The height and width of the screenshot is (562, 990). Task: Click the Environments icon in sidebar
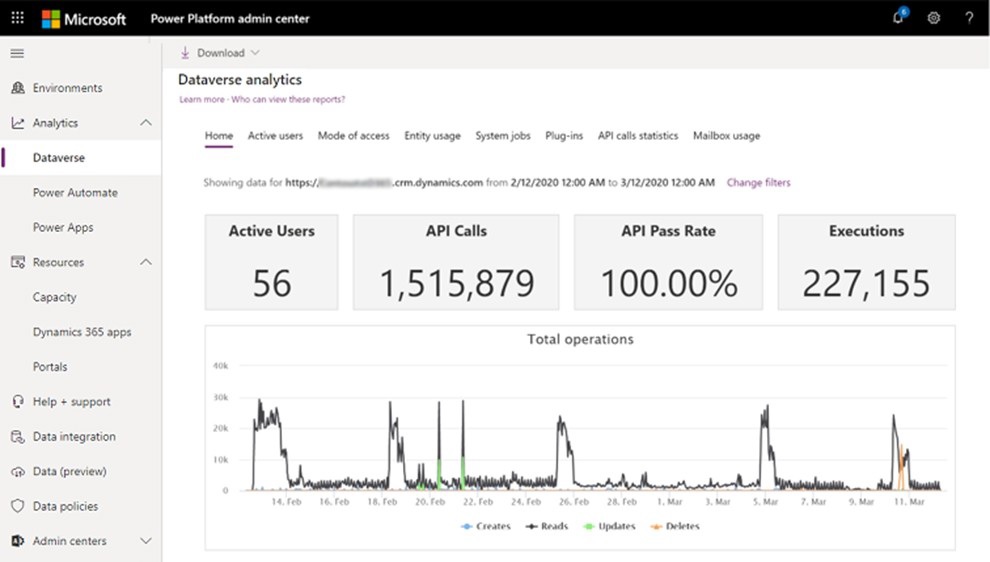[18, 88]
